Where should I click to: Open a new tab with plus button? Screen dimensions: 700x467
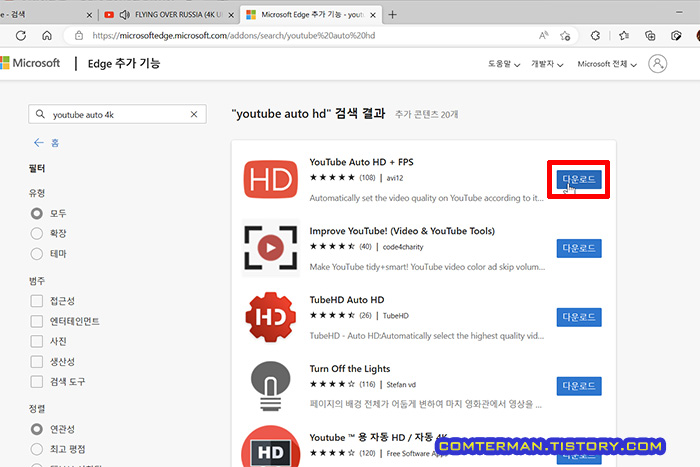392,15
